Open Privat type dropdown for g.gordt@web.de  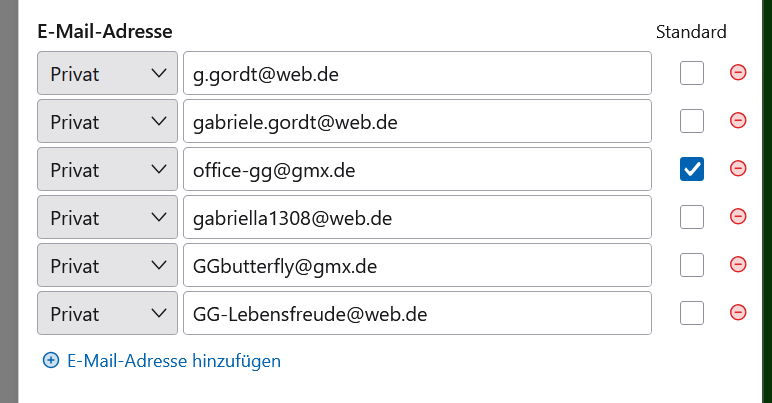(x=107, y=73)
